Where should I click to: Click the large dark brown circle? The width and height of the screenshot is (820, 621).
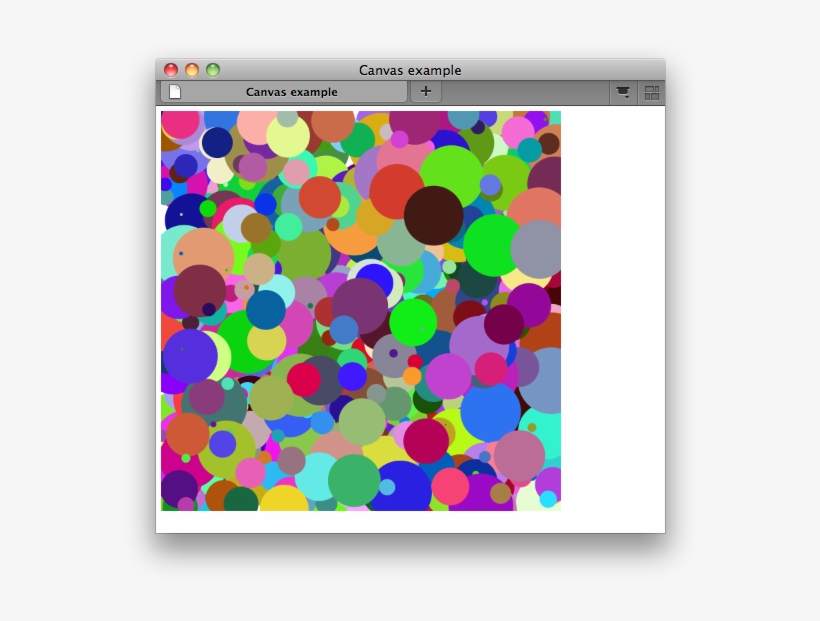(434, 215)
